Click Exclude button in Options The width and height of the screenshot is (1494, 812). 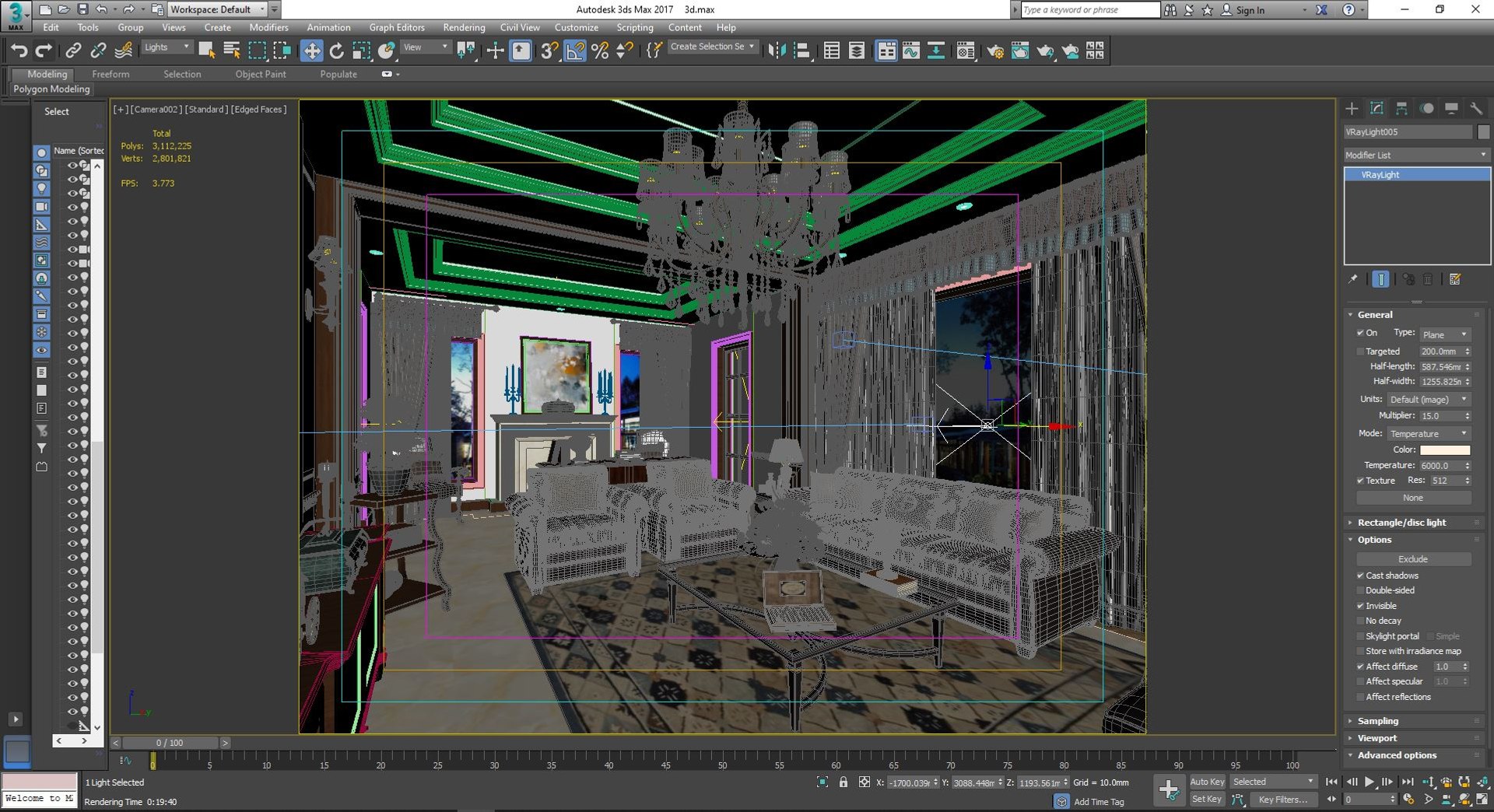[1413, 559]
